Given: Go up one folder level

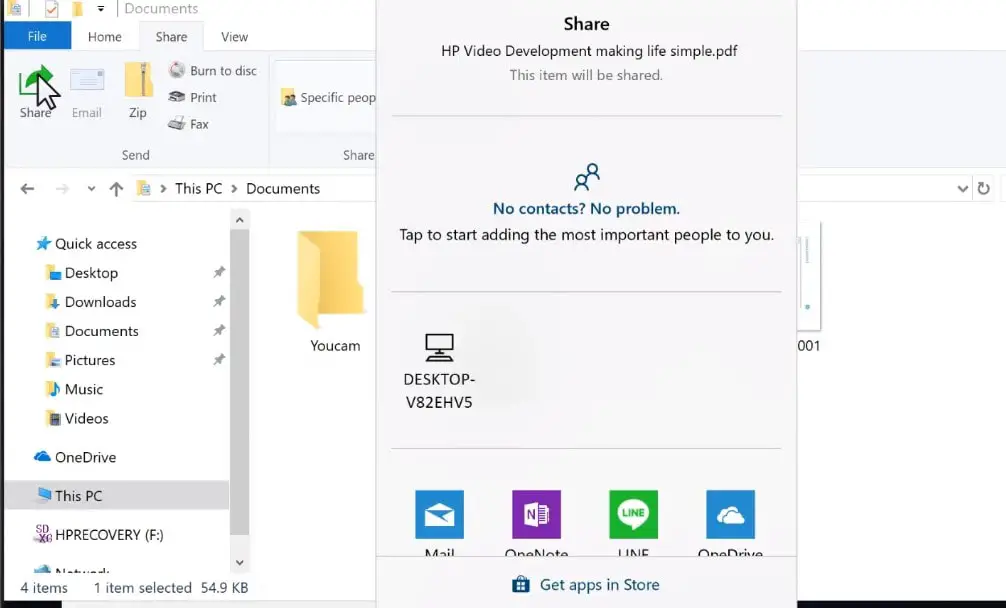Looking at the screenshot, I should pos(116,189).
